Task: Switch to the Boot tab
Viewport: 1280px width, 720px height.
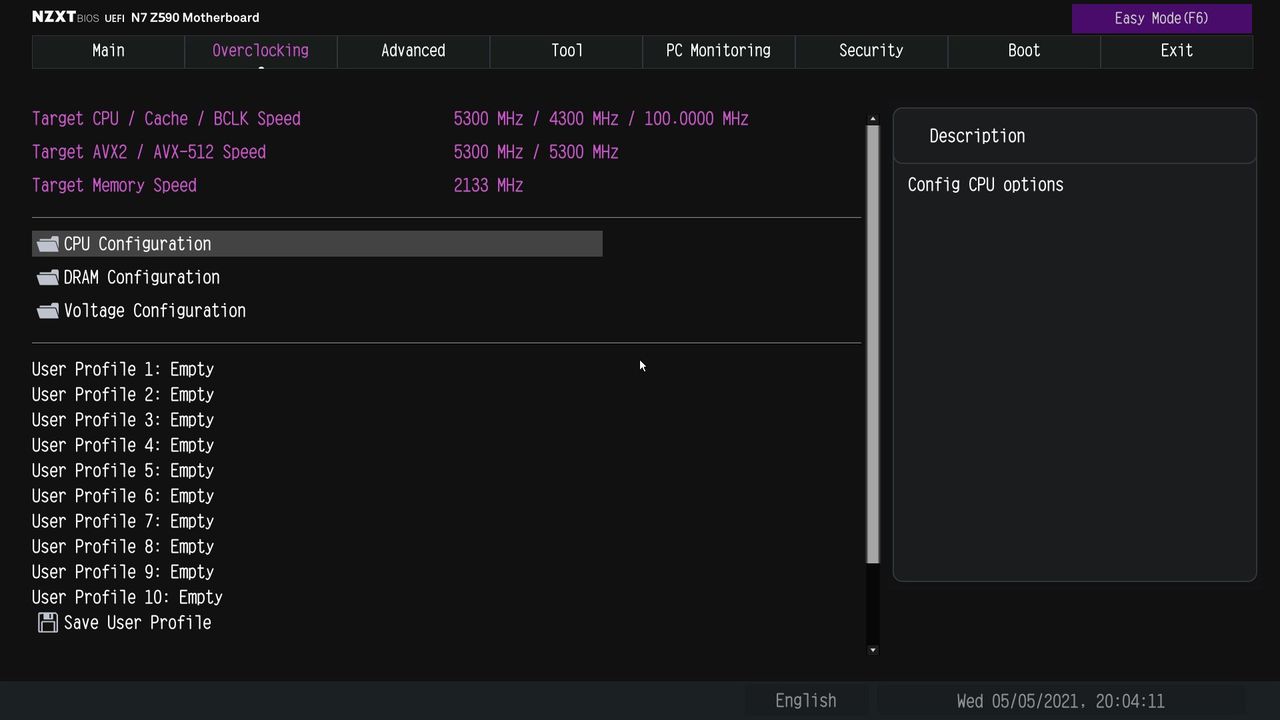Action: coord(1024,51)
